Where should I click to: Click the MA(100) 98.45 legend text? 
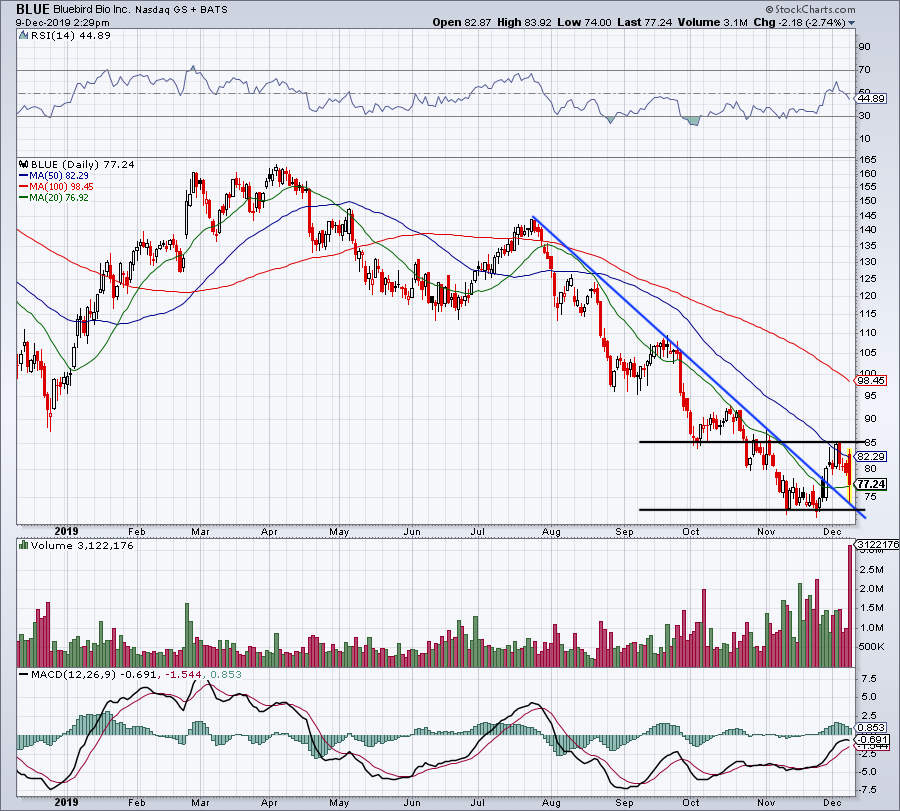[61, 187]
